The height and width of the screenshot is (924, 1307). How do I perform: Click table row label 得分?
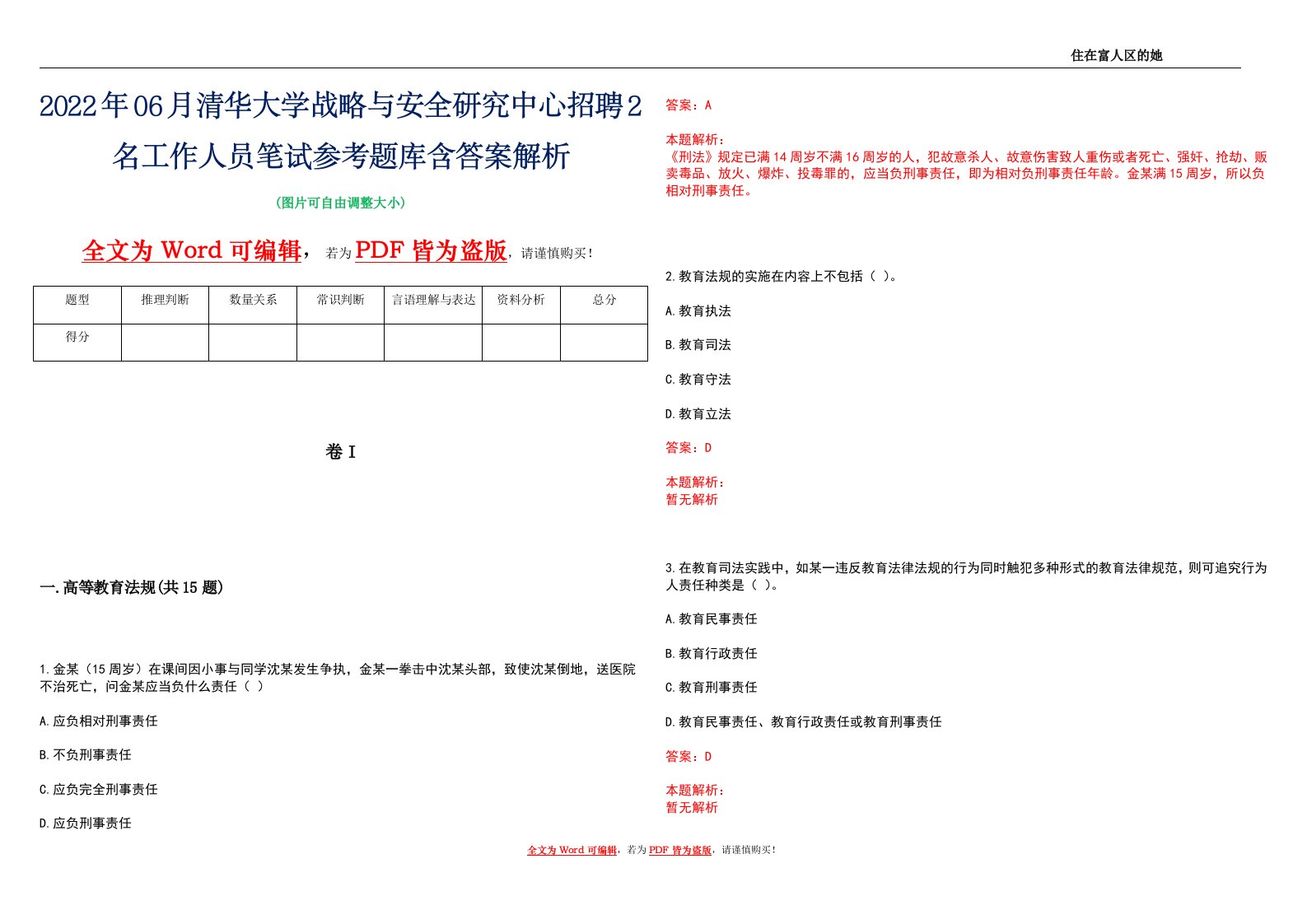tap(77, 336)
